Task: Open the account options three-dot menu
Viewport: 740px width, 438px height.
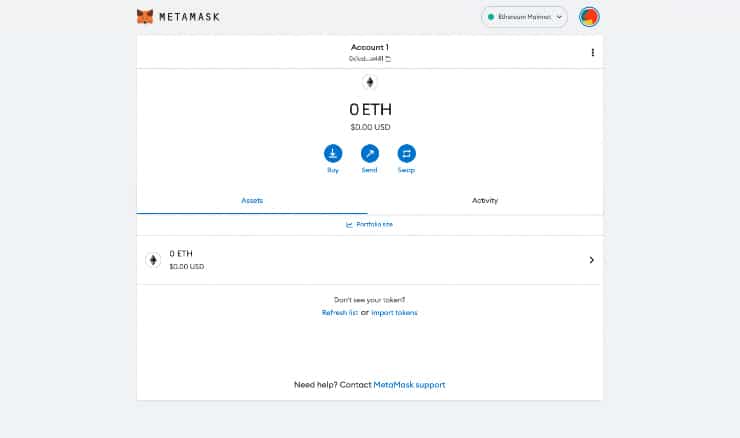Action: (x=593, y=52)
